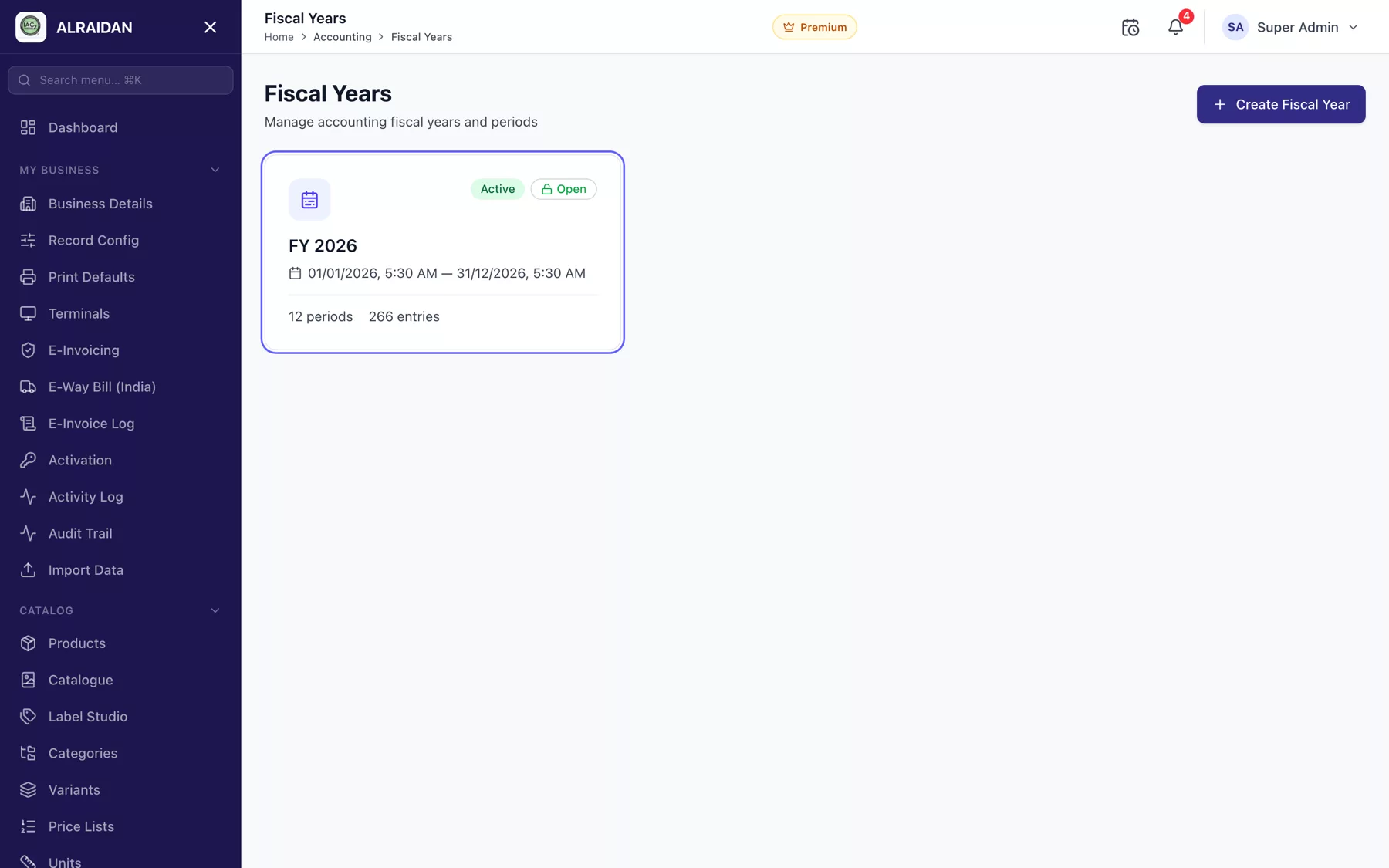This screenshot has width=1389, height=868.
Task: Open Label Studio entry
Action: click(x=120, y=717)
